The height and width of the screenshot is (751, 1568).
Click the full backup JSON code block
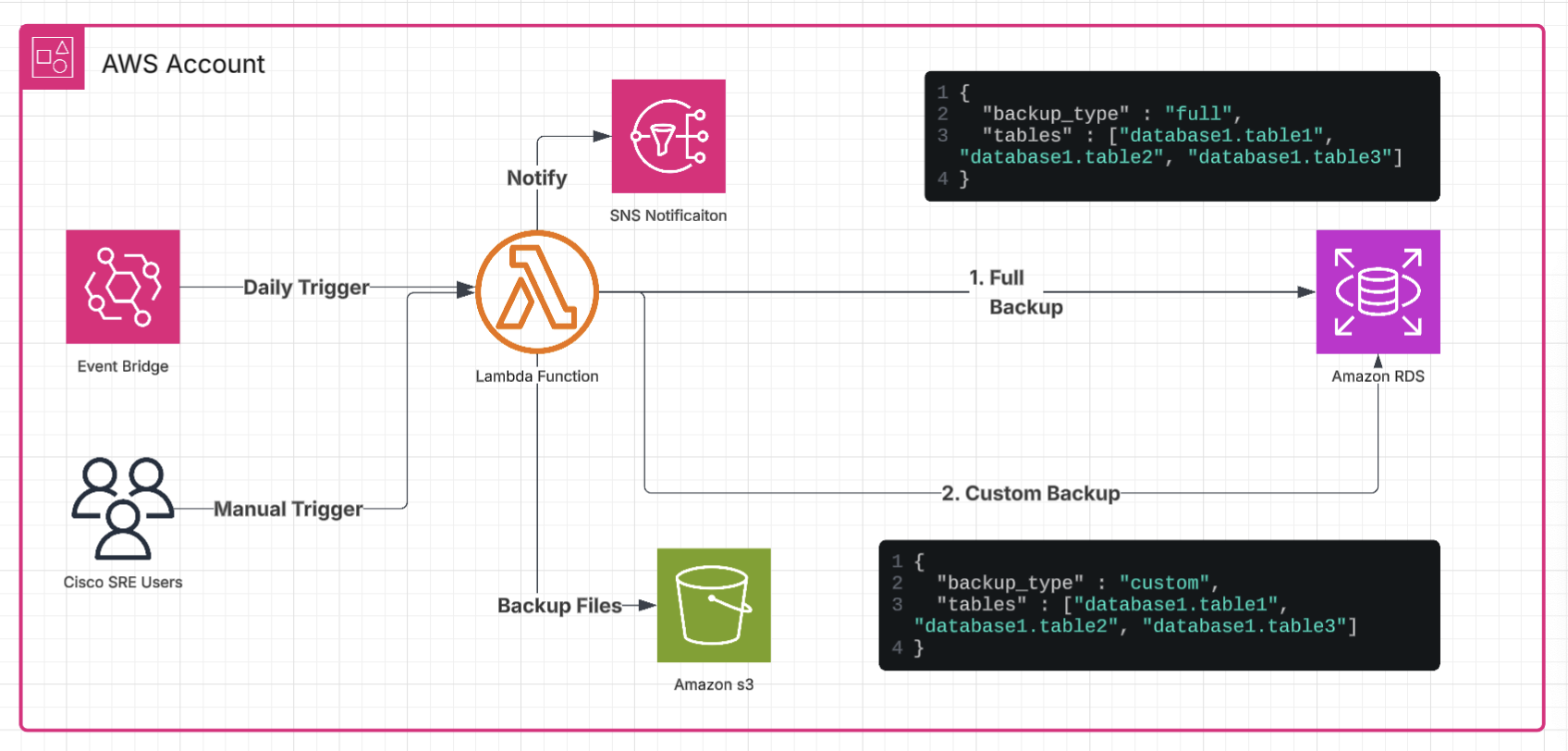(x=1182, y=136)
